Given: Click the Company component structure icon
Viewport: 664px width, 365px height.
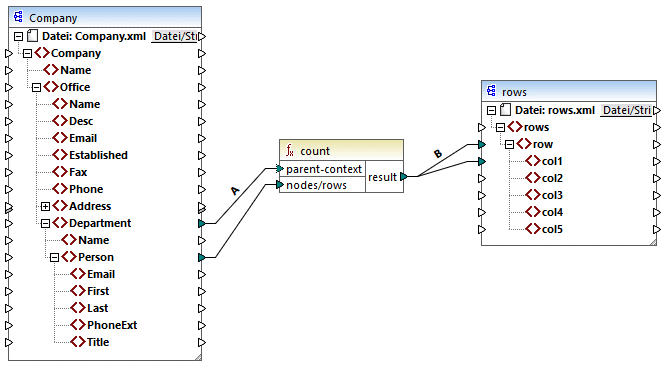Looking at the screenshot, I should (18, 17).
